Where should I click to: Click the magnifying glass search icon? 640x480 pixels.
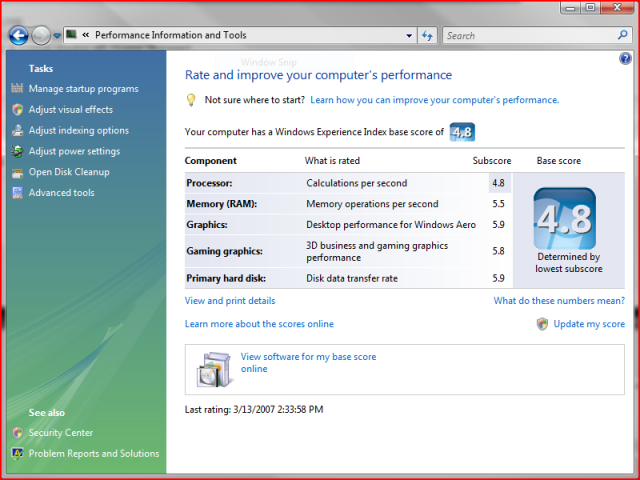(622, 35)
